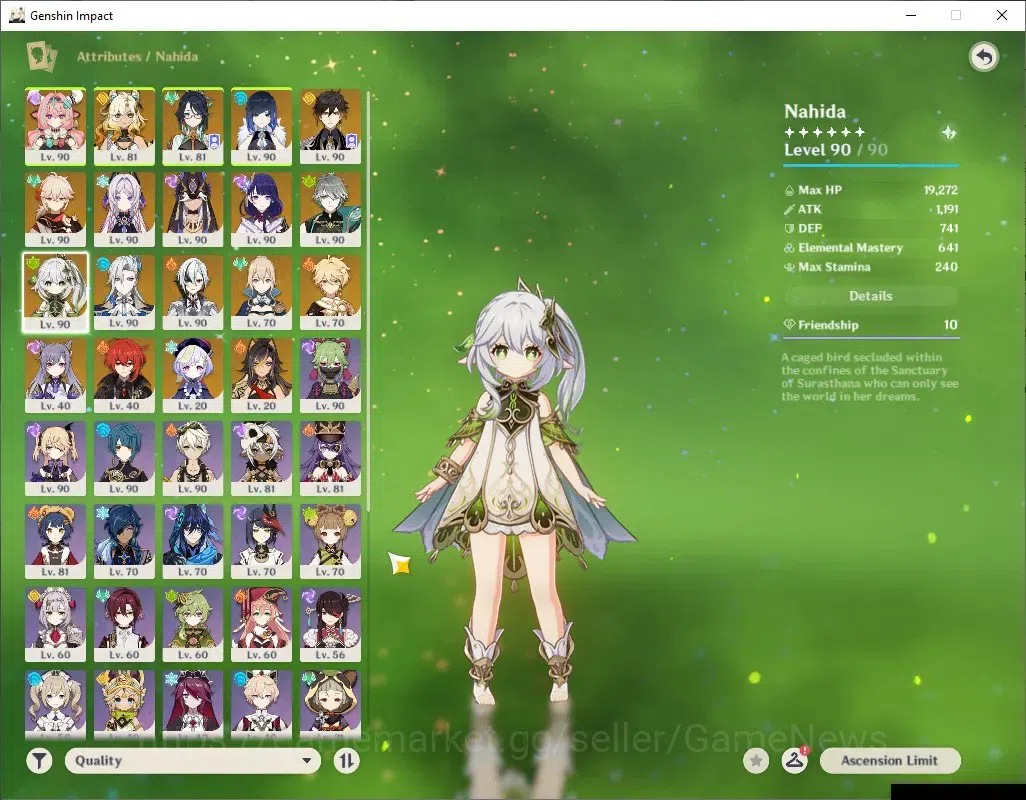Viewport: 1026px width, 800px height.
Task: Select Keqing's Lv. 40 portrait
Action: pos(56,375)
